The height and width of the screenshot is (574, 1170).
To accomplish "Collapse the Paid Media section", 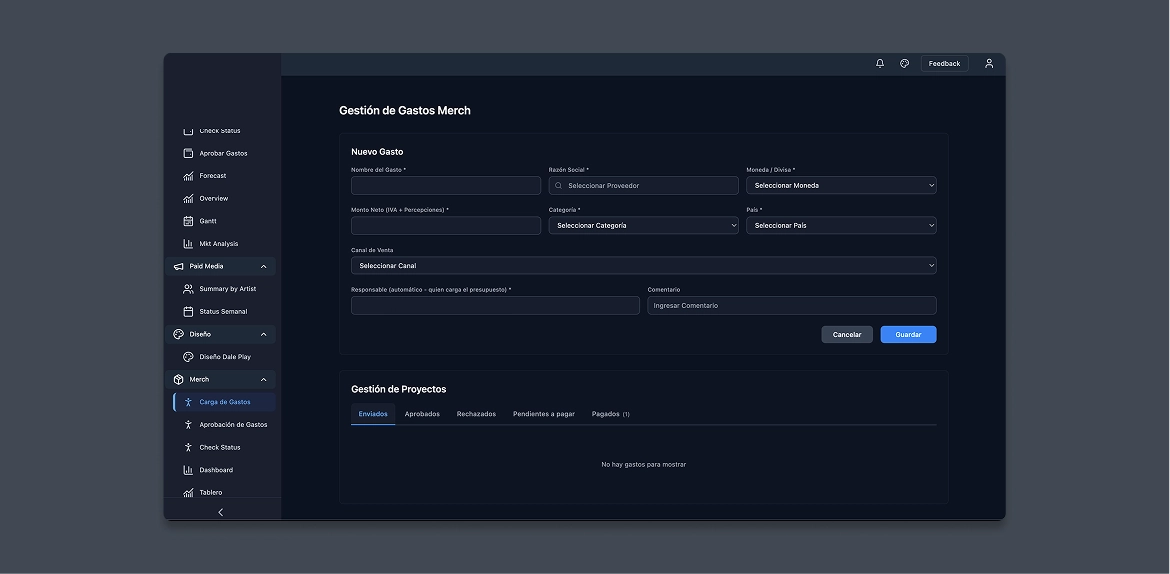I will point(263,267).
